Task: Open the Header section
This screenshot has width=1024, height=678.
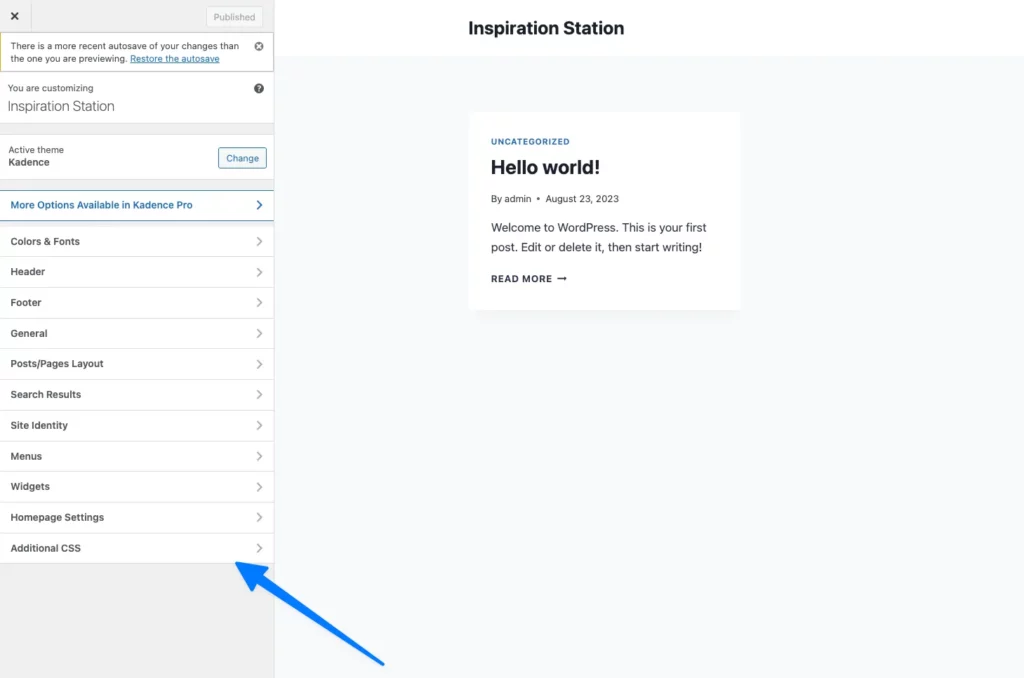Action: [136, 272]
